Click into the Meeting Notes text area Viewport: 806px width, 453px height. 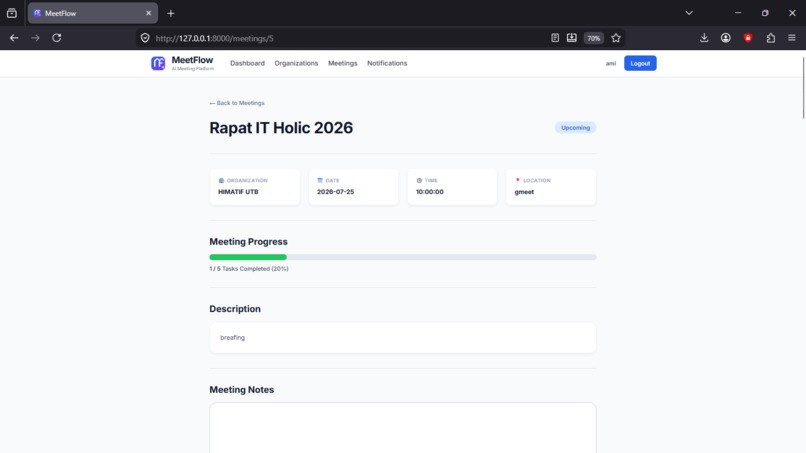pos(402,428)
